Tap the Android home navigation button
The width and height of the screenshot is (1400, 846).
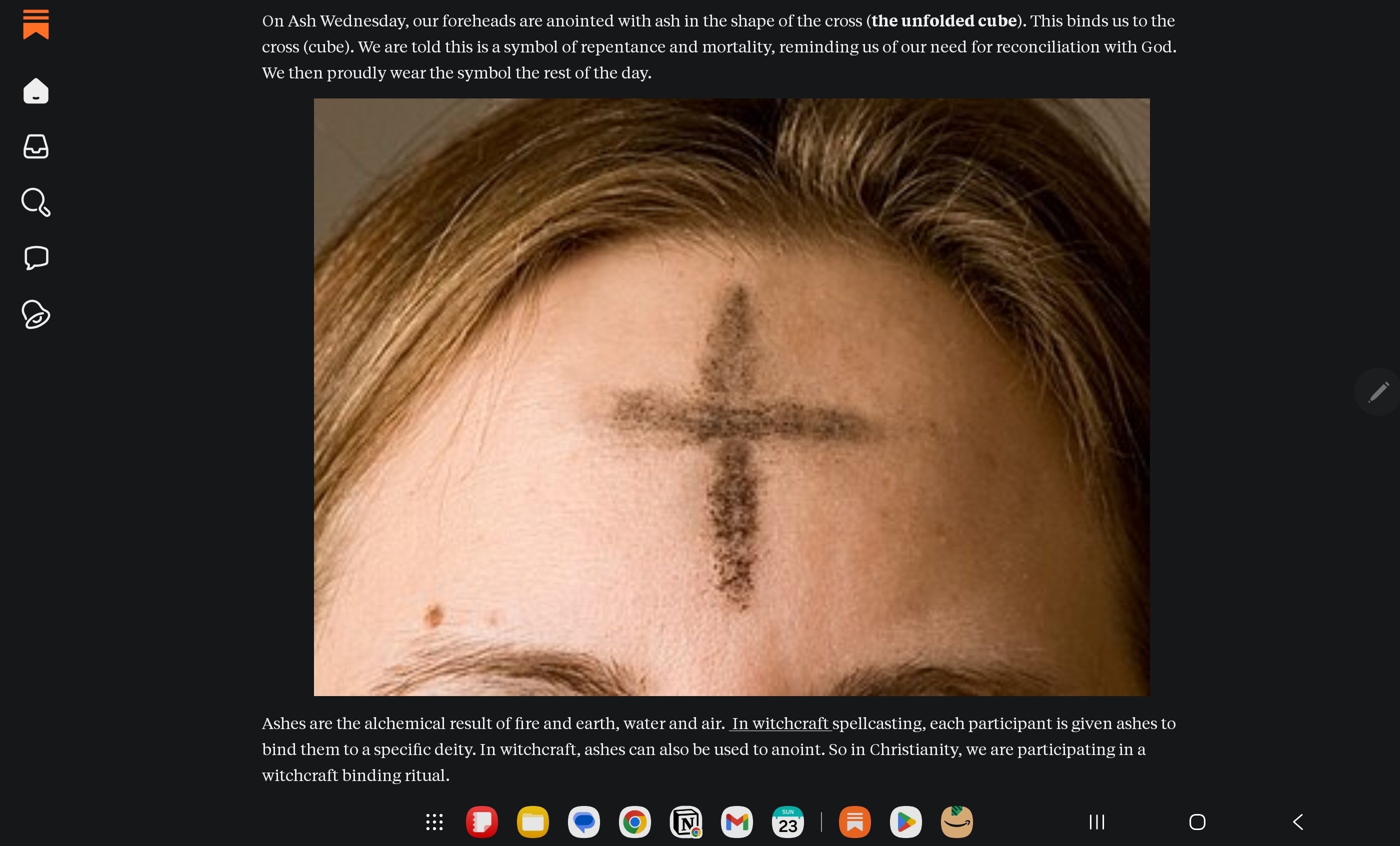[1197, 822]
